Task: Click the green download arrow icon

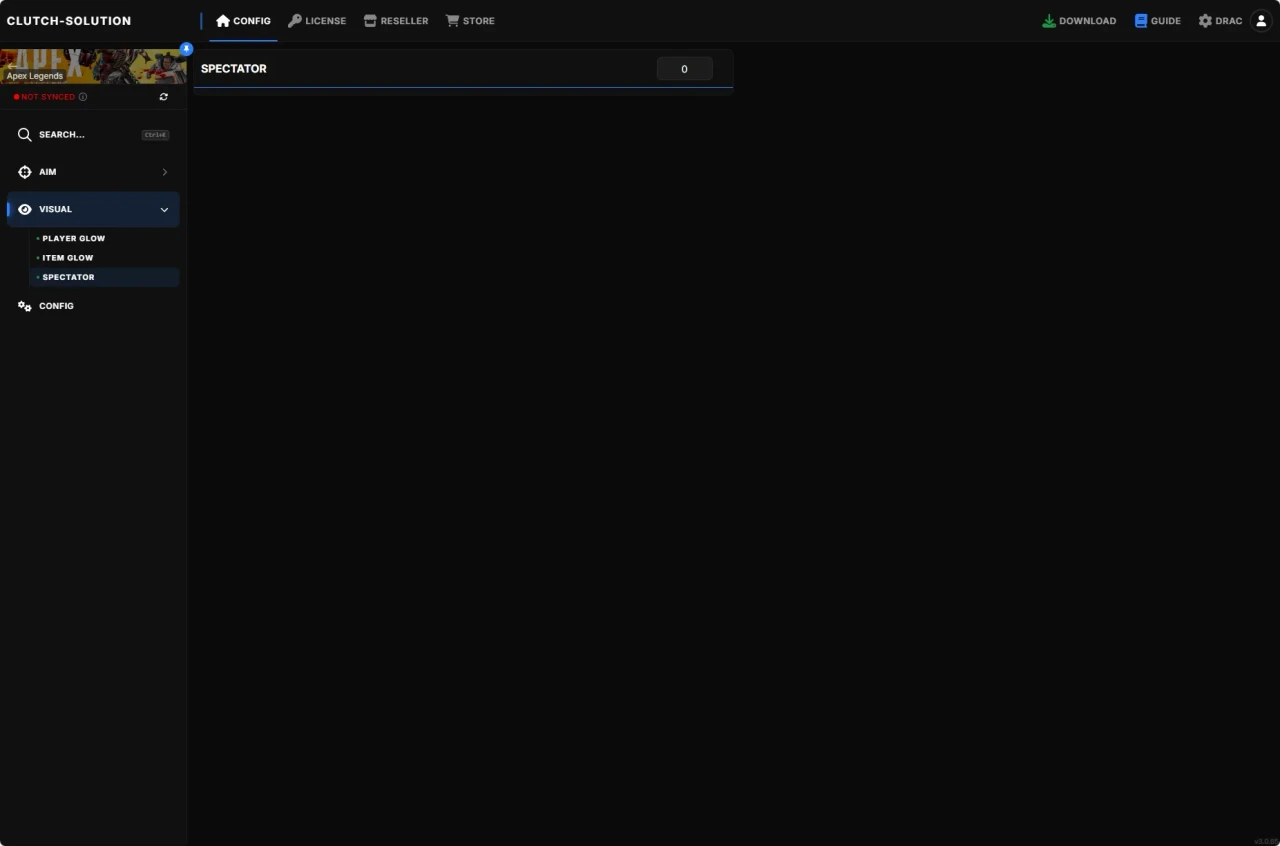Action: (1048, 20)
